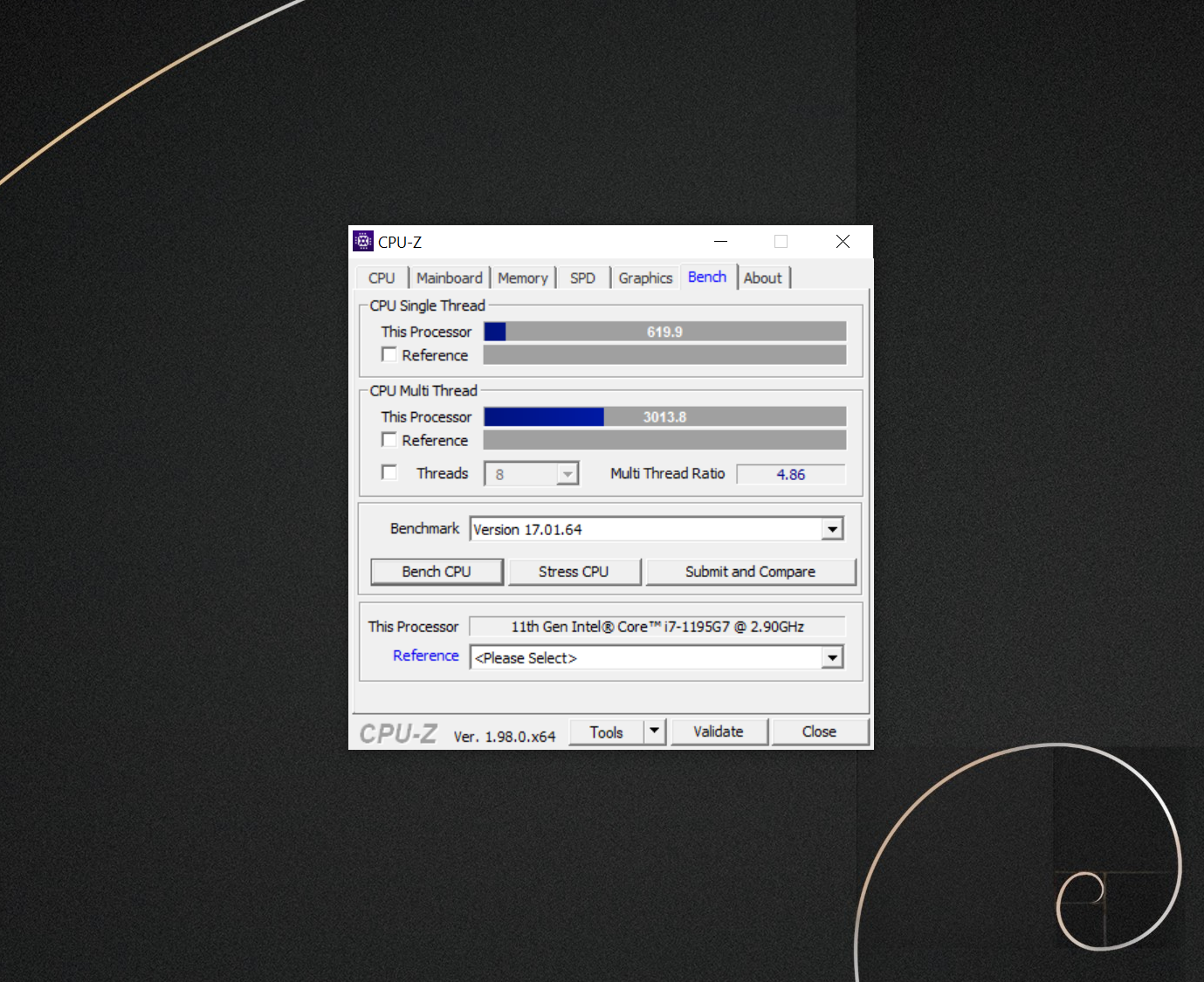Show the About tab
The width and height of the screenshot is (1204, 982).
763,278
